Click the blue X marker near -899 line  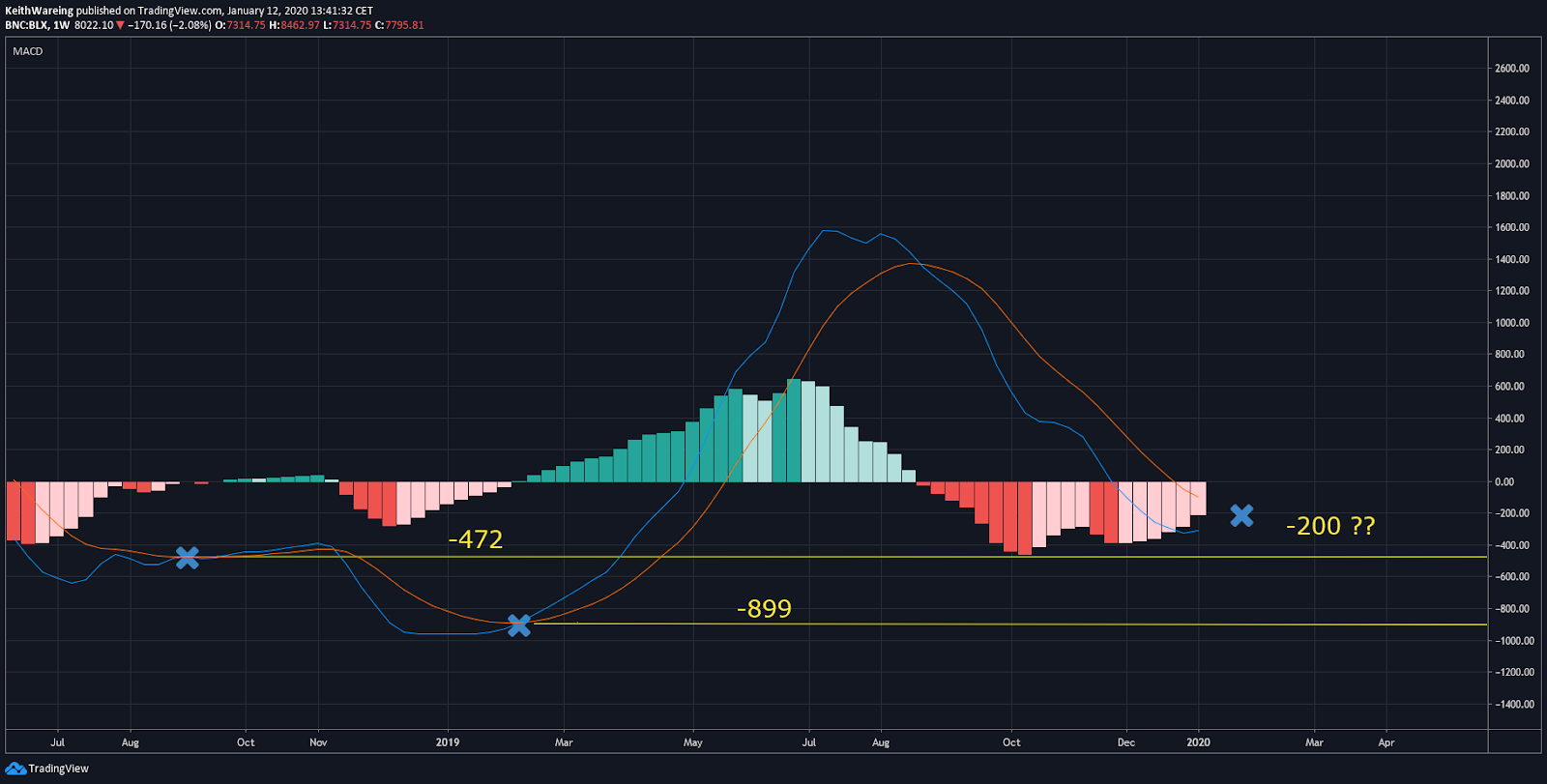519,625
